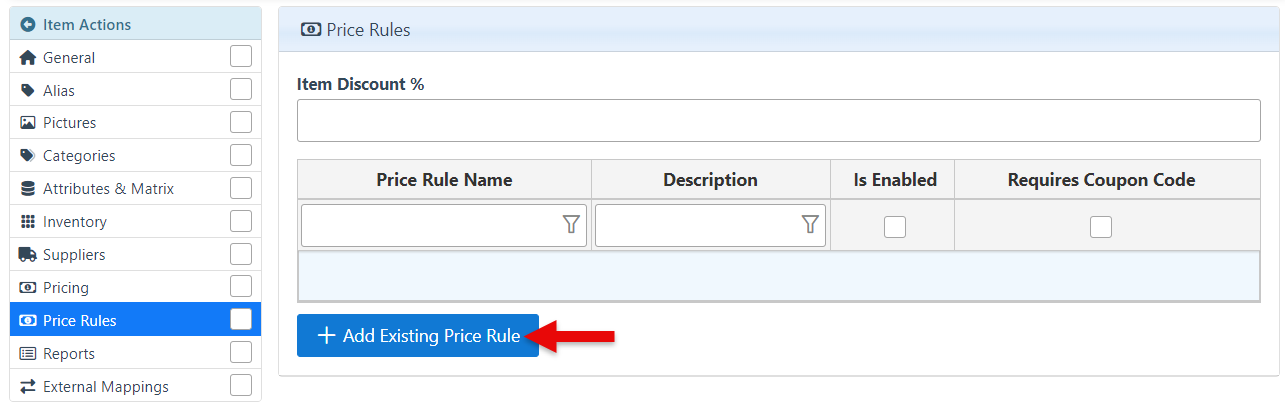
Task: Click the arrows icon beside External Mappings
Action: pos(28,387)
